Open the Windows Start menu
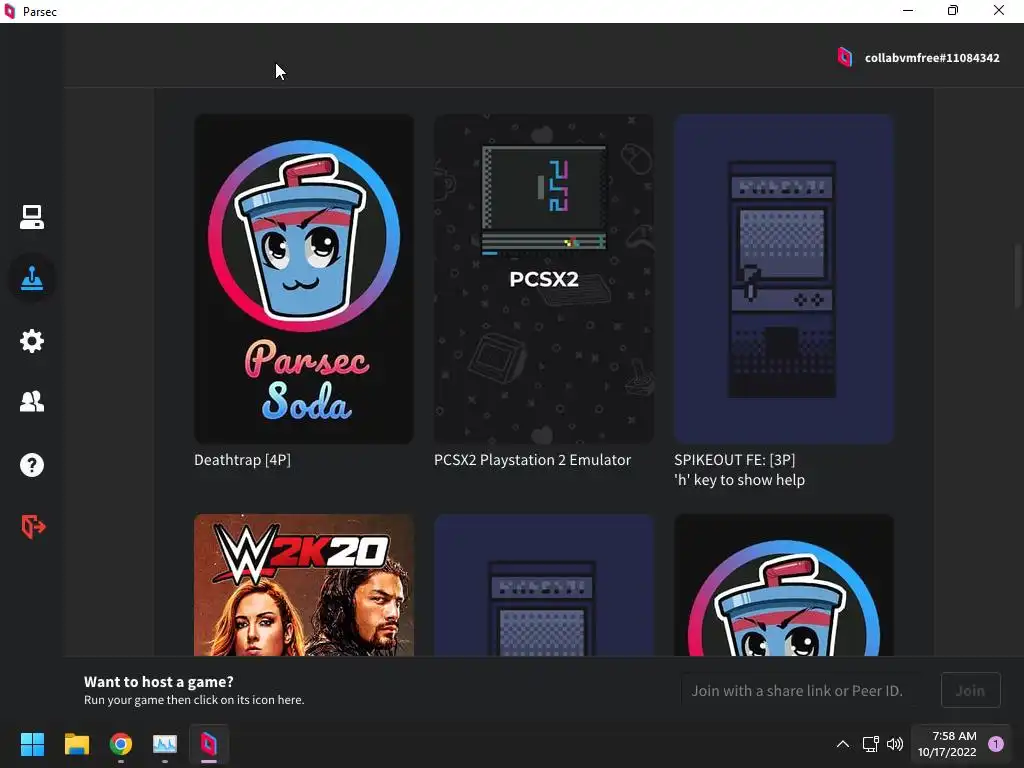The image size is (1024, 768). (x=32, y=744)
